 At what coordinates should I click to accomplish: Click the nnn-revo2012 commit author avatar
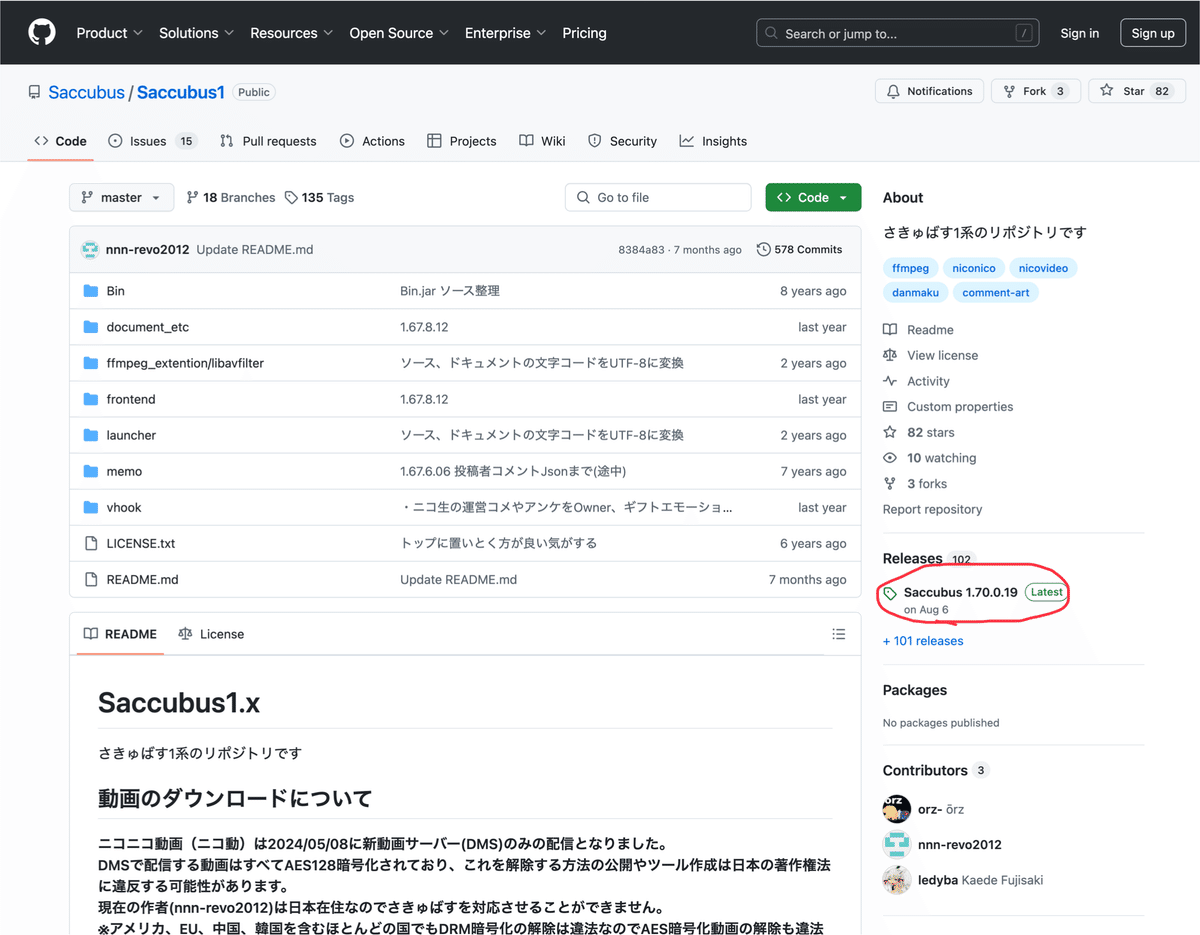point(90,250)
